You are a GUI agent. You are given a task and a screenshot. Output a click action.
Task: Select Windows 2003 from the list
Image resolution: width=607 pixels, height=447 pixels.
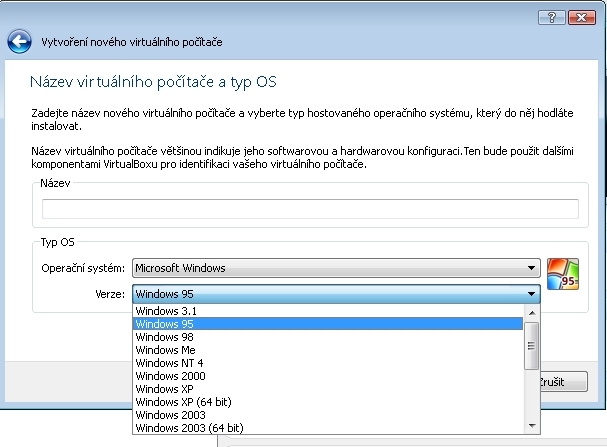click(x=328, y=415)
